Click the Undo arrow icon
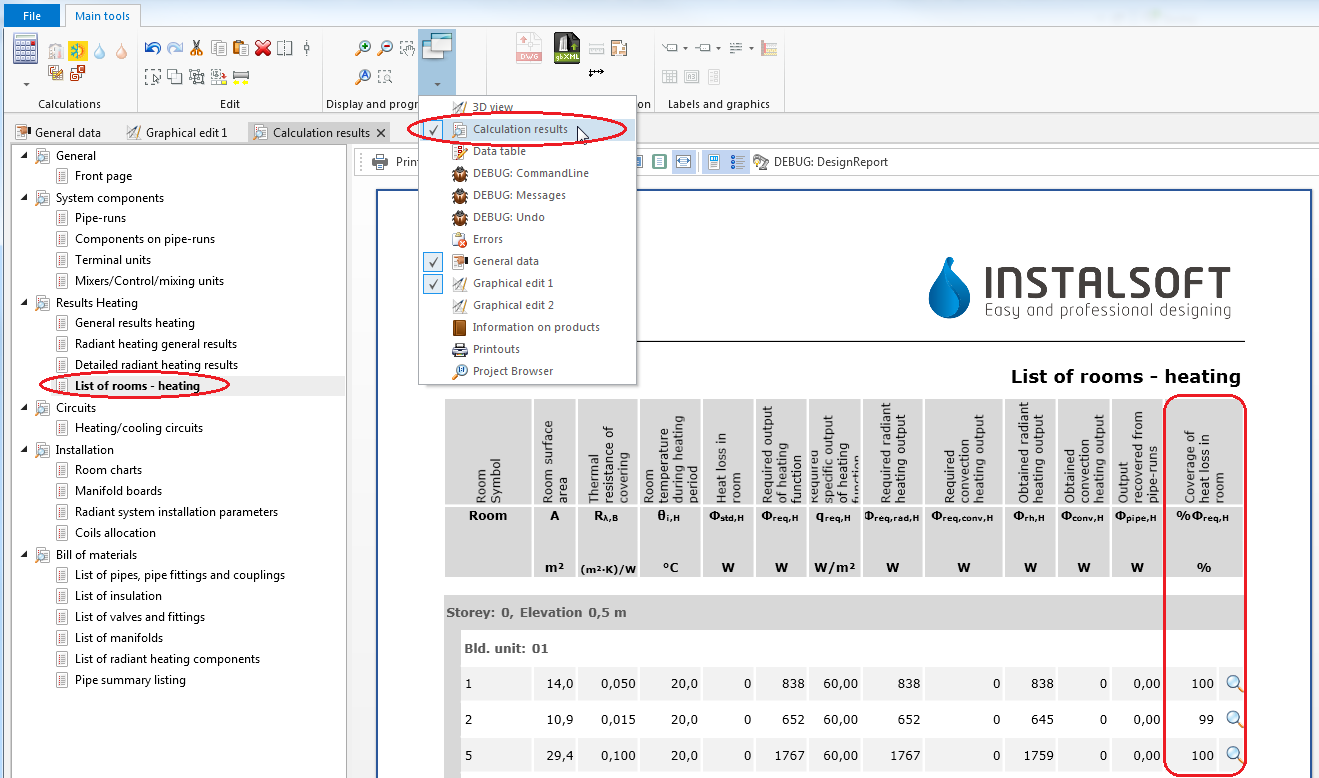Image resolution: width=1319 pixels, height=778 pixels. click(x=152, y=48)
